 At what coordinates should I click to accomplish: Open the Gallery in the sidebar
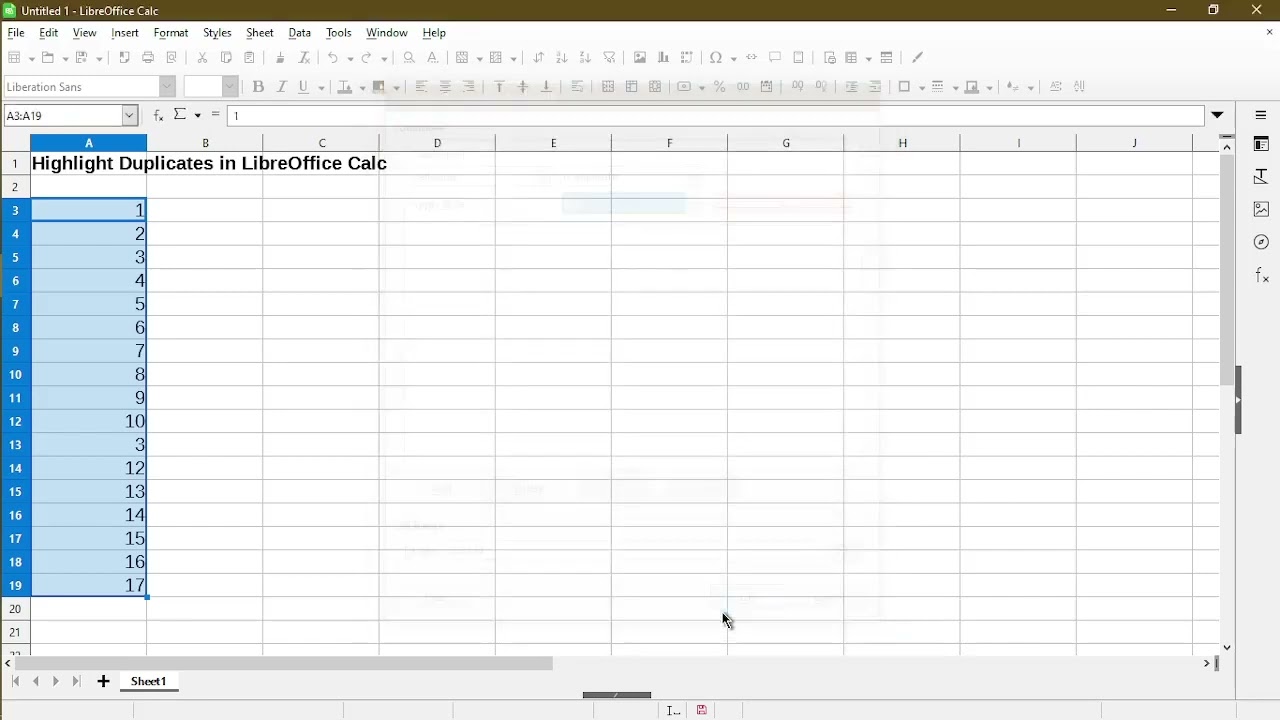point(1261,209)
